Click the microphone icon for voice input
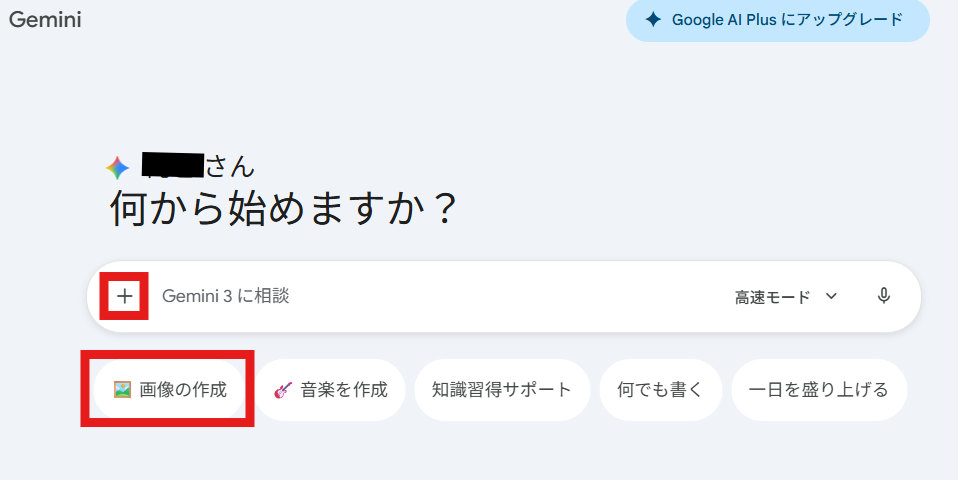The image size is (958, 480). pos(884,296)
